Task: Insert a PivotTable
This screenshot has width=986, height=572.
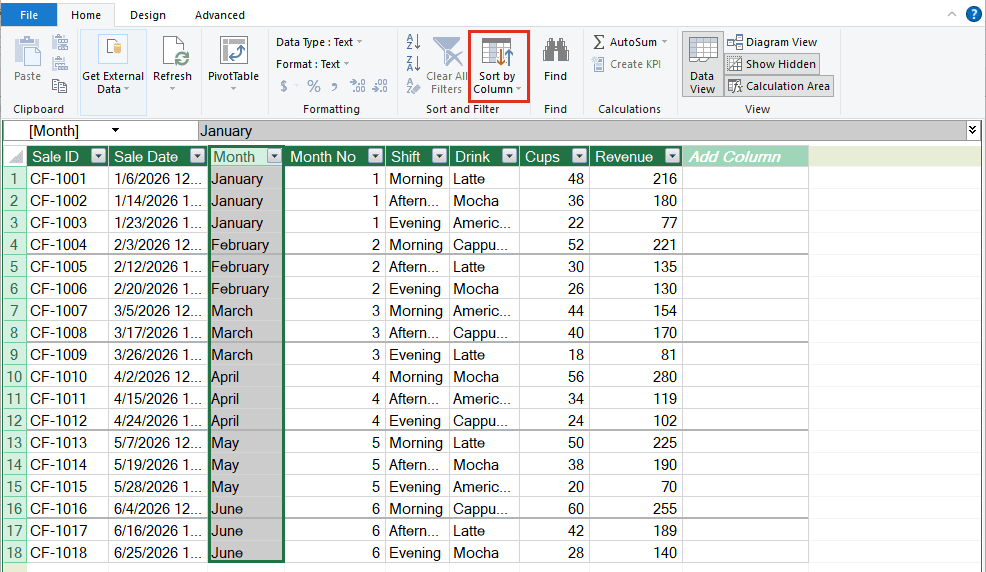Action: [233, 63]
